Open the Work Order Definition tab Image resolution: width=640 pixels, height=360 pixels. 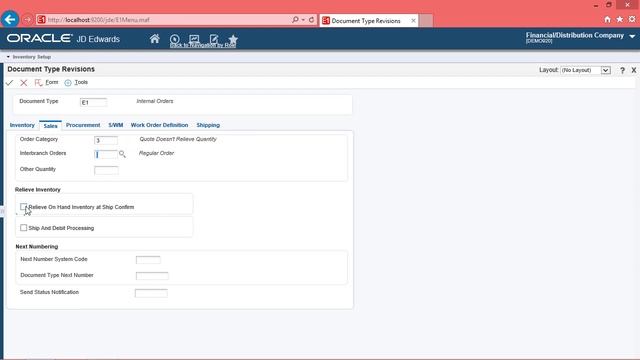(159, 125)
